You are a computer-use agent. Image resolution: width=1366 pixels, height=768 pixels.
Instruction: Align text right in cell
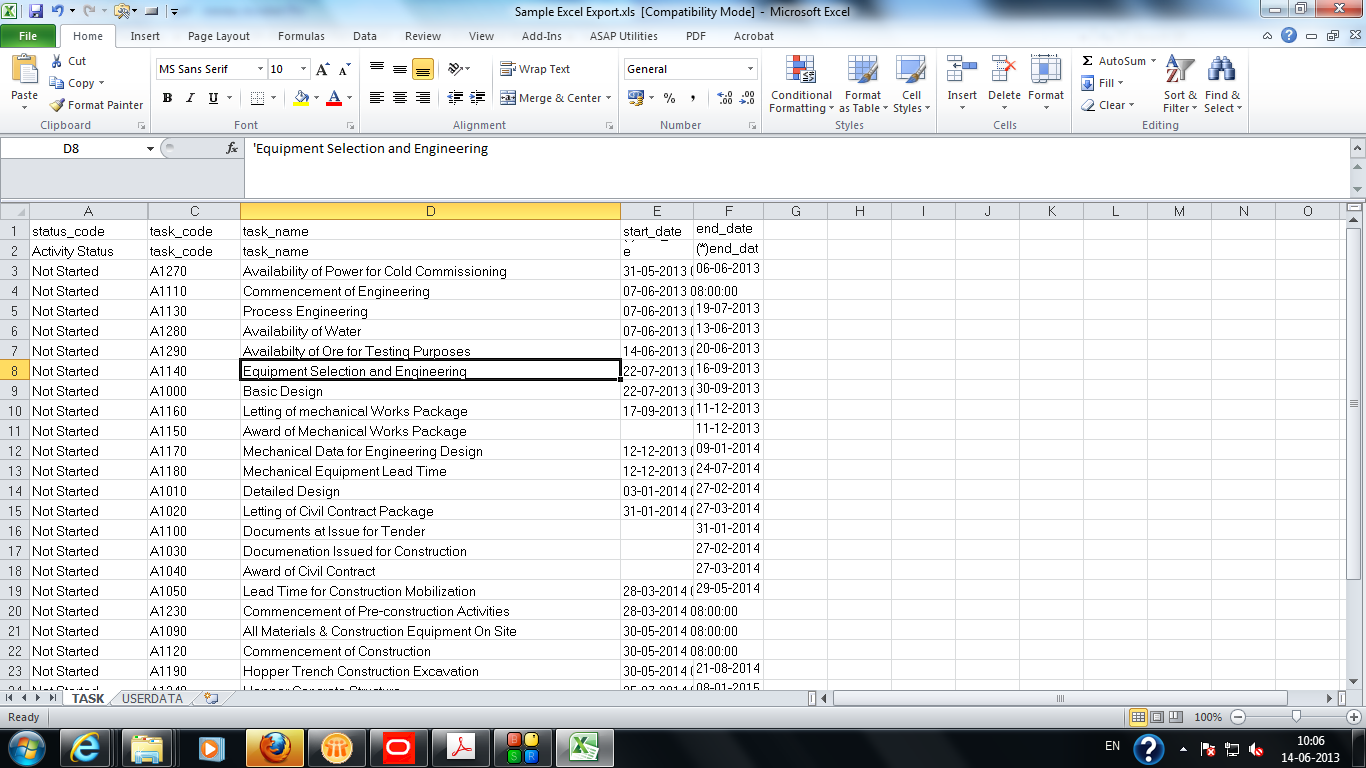click(422, 98)
